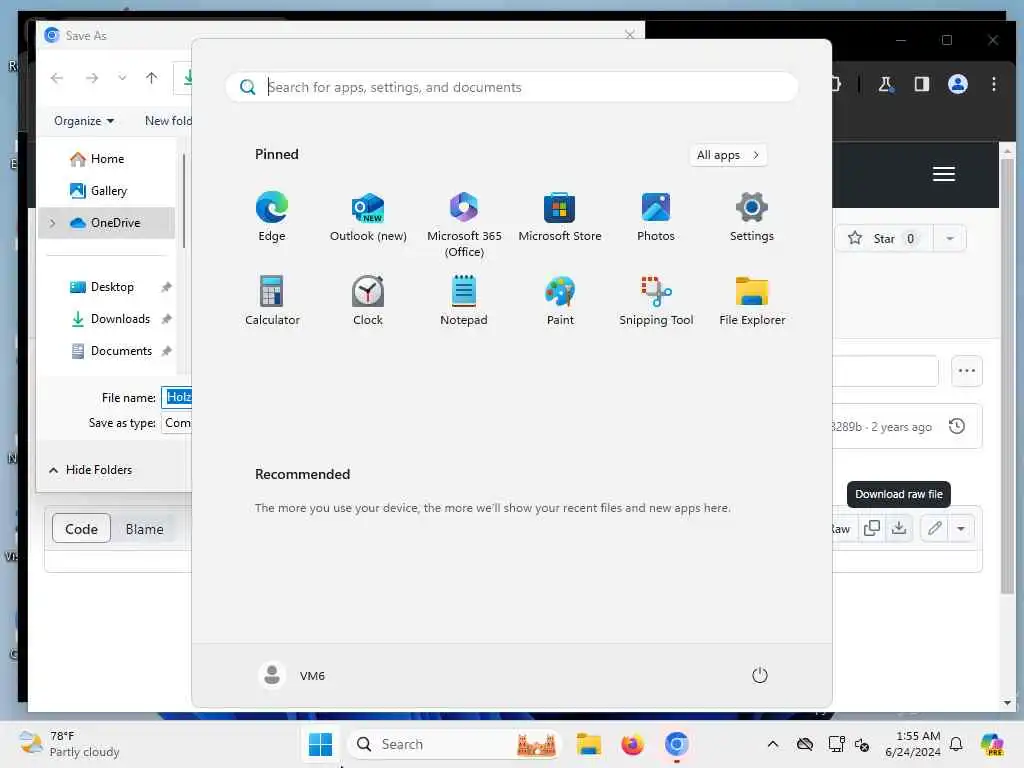1024x768 pixels.
Task: Launch Snipping Tool
Action: tap(656, 300)
